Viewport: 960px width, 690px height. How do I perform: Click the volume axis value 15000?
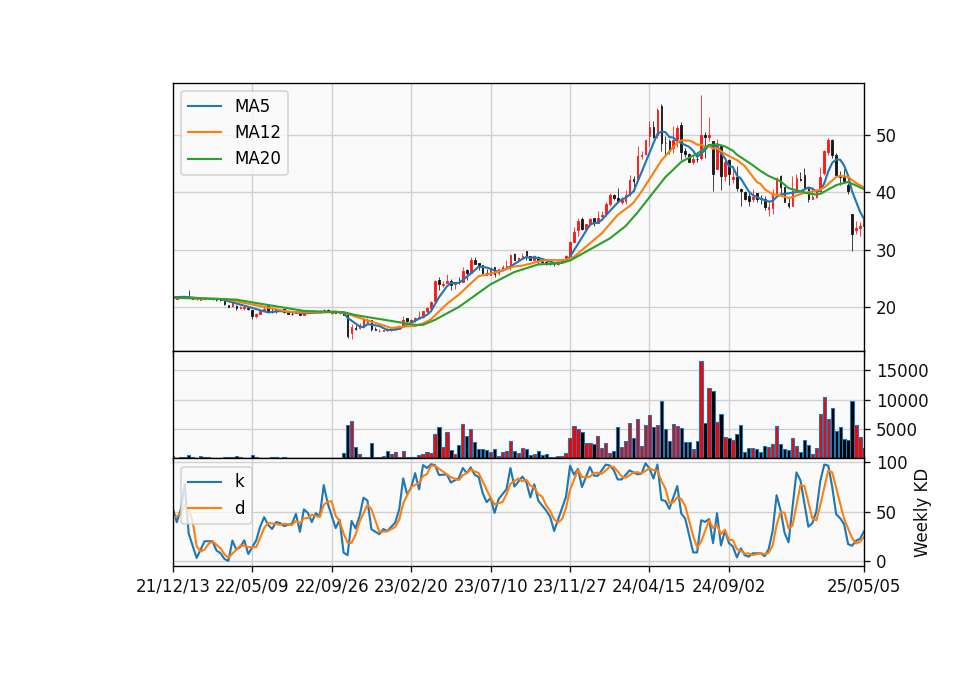pyautogui.click(x=902, y=371)
